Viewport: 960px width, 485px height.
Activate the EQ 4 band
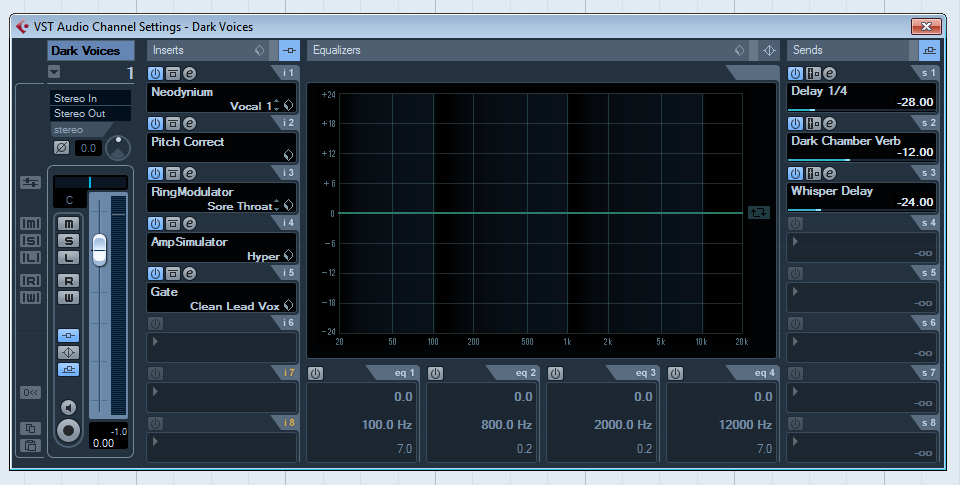676,373
